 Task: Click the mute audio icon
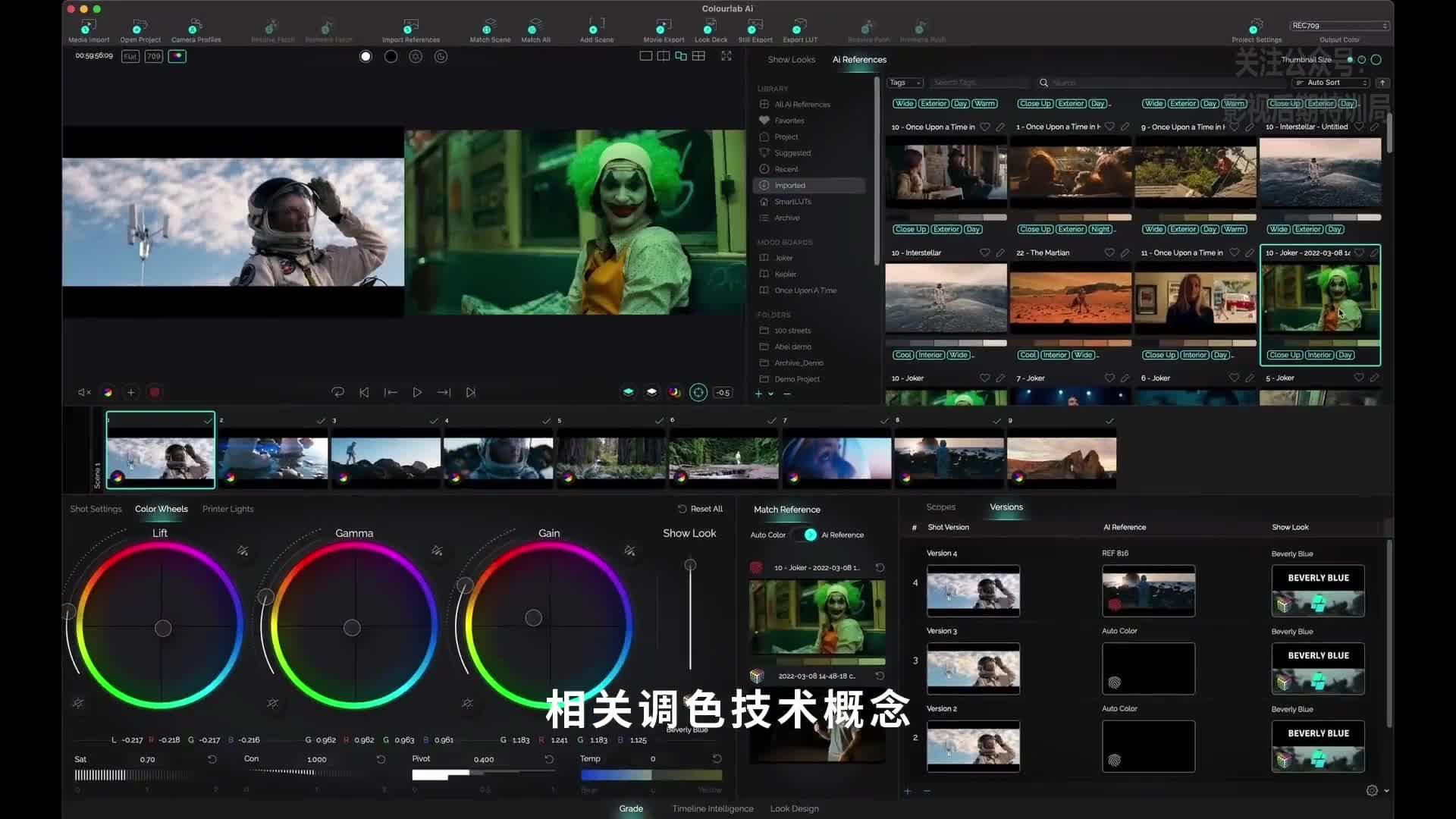coord(84,393)
